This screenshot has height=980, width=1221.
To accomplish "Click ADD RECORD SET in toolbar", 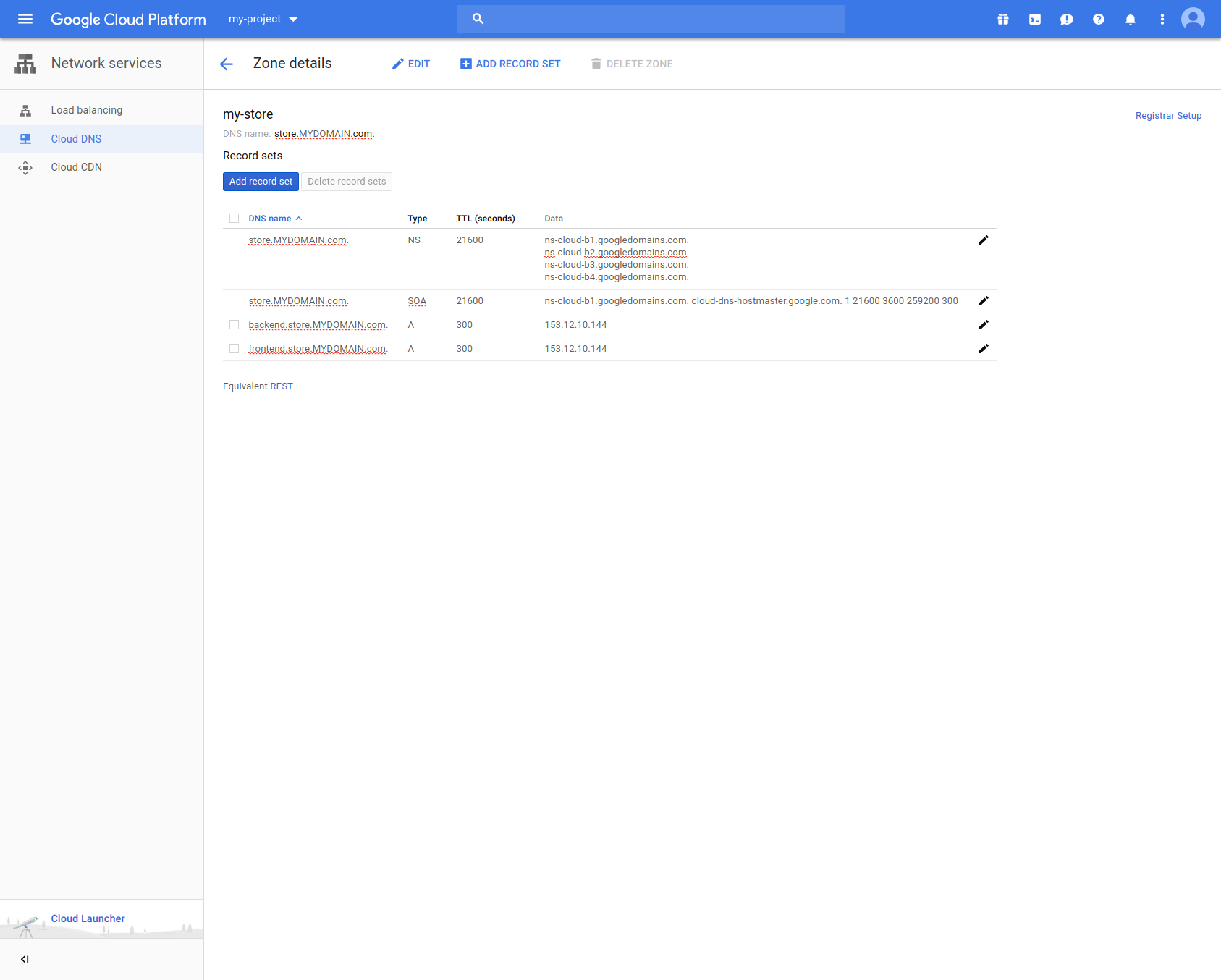I will [x=510, y=64].
